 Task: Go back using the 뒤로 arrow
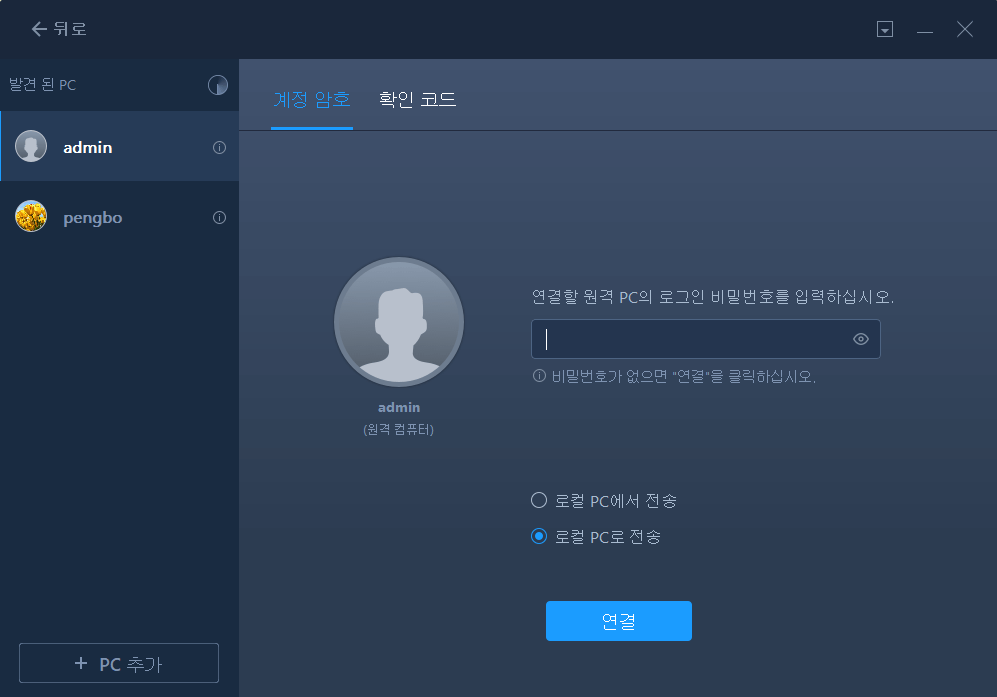coord(58,29)
